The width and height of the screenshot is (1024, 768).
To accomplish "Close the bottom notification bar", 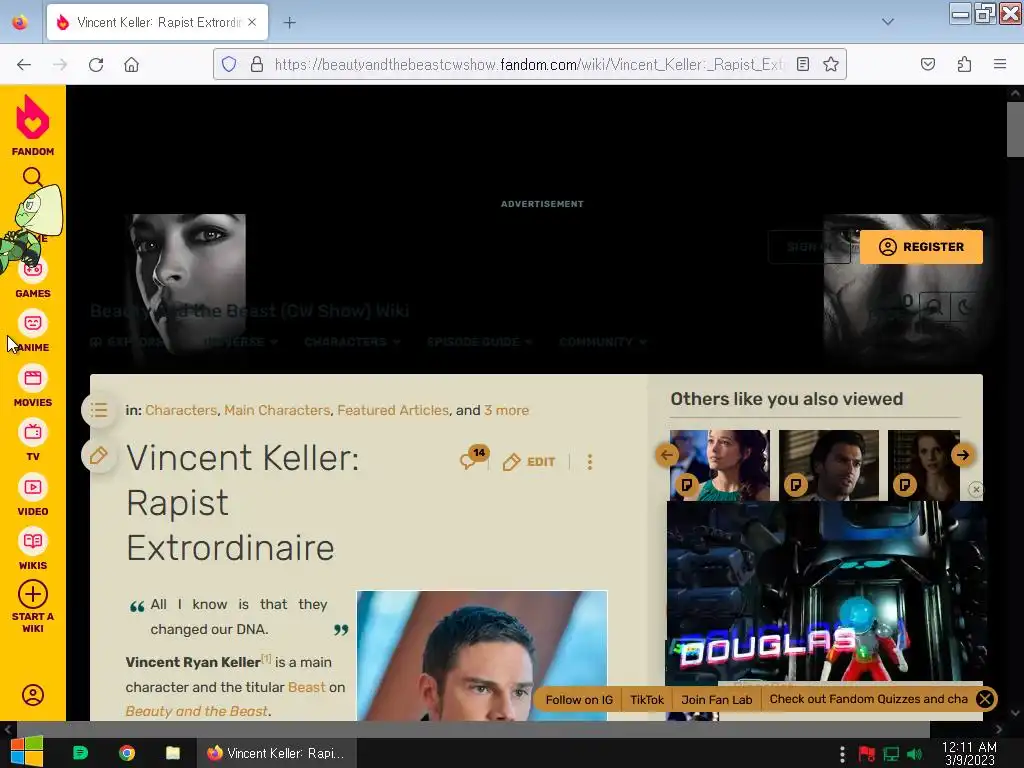I will click(x=985, y=699).
